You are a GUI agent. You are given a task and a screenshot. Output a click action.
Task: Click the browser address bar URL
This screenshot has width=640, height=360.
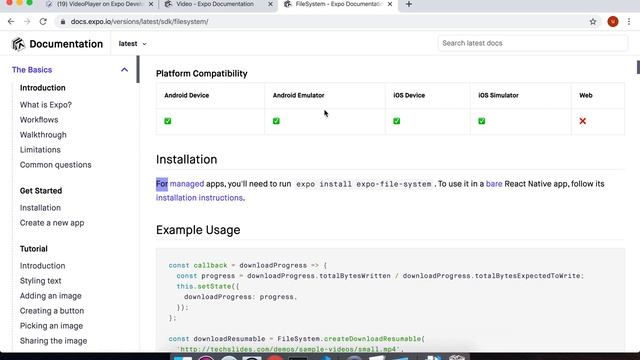click(140, 22)
